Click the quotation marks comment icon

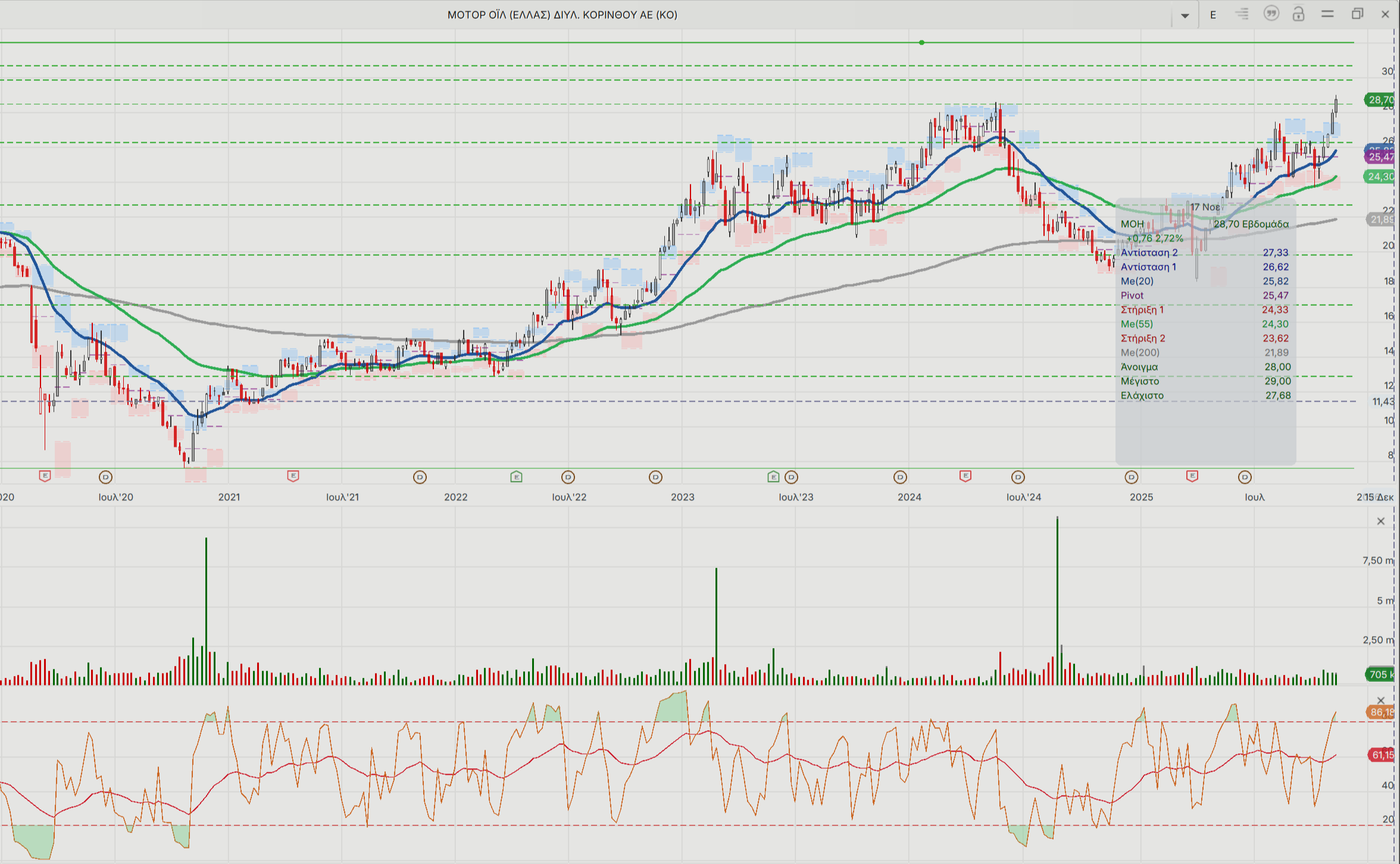(x=1271, y=14)
